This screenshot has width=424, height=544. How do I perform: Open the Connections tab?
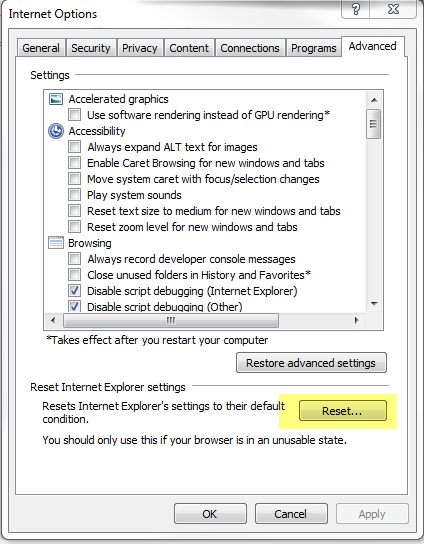click(250, 48)
